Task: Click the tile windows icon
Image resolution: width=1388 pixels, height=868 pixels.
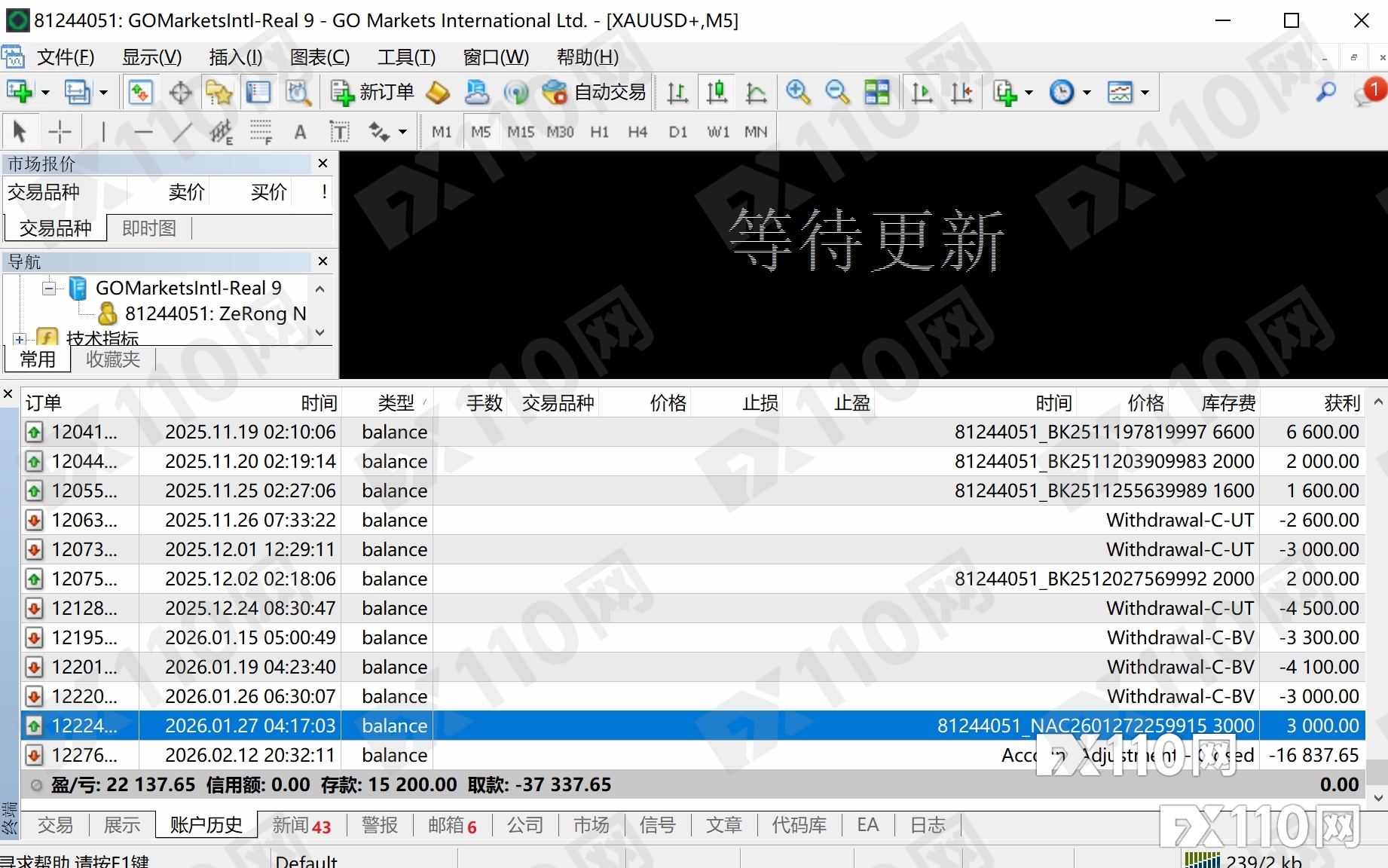Action: click(876, 92)
